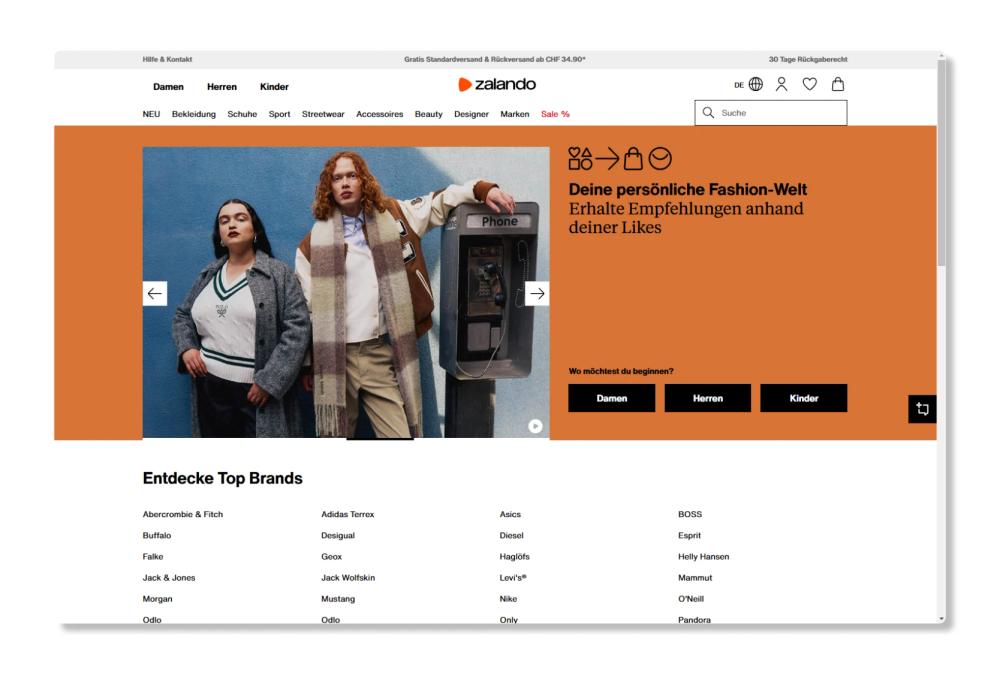Select the Herren top tab
Image resolution: width=1000 pixels, height=674 pixels.
tap(222, 87)
